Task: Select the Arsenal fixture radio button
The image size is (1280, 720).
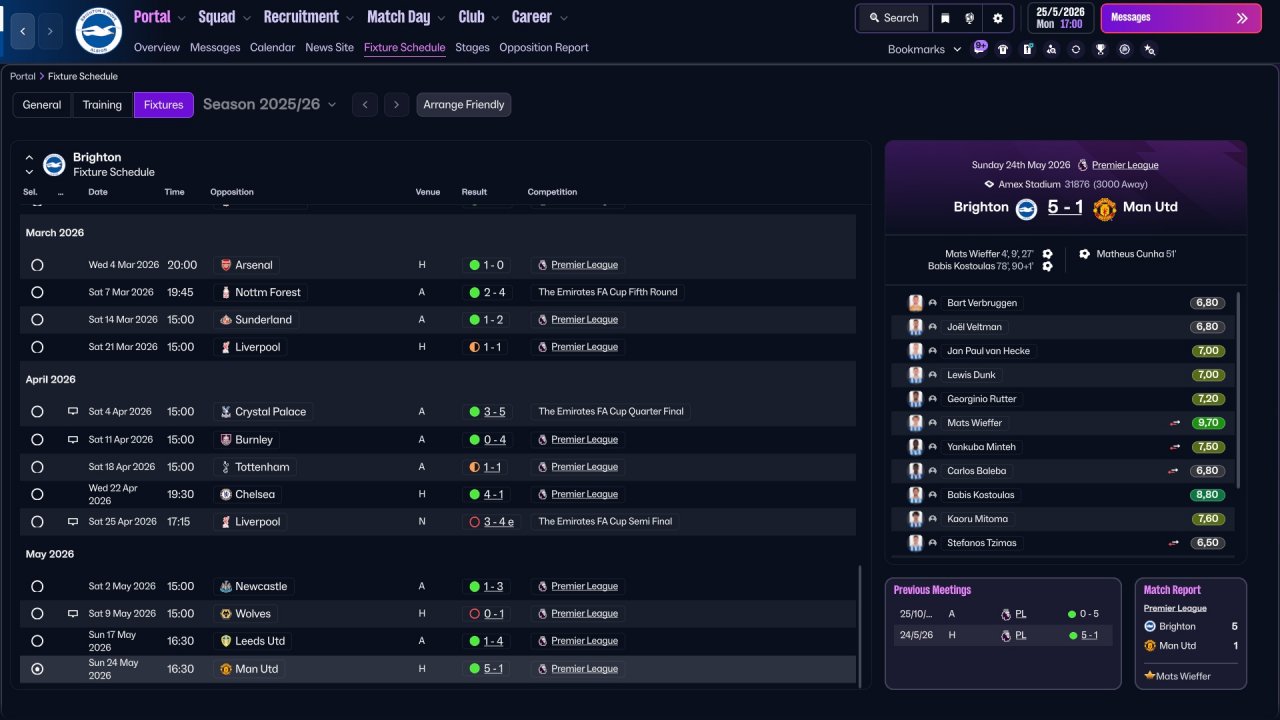Action: click(x=37, y=265)
